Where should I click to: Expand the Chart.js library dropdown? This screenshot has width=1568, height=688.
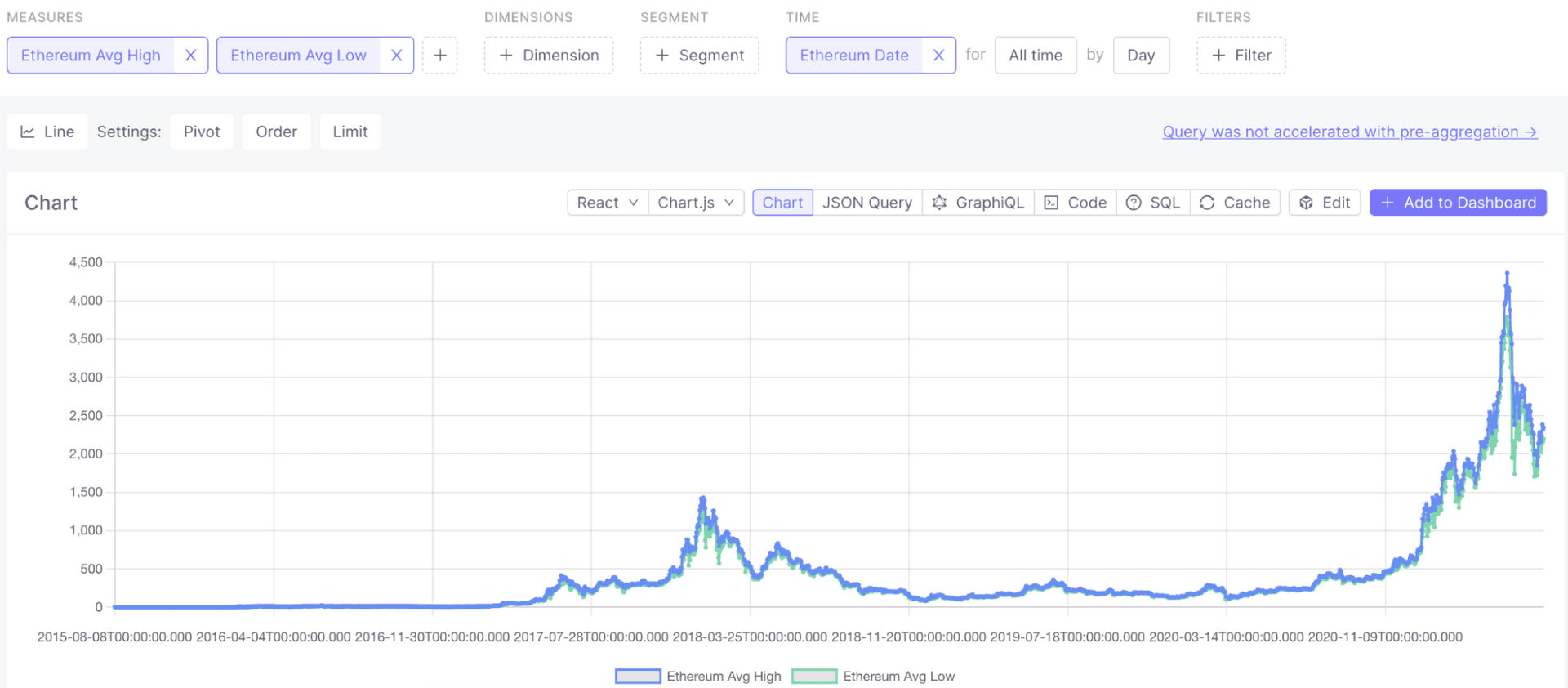click(x=696, y=203)
